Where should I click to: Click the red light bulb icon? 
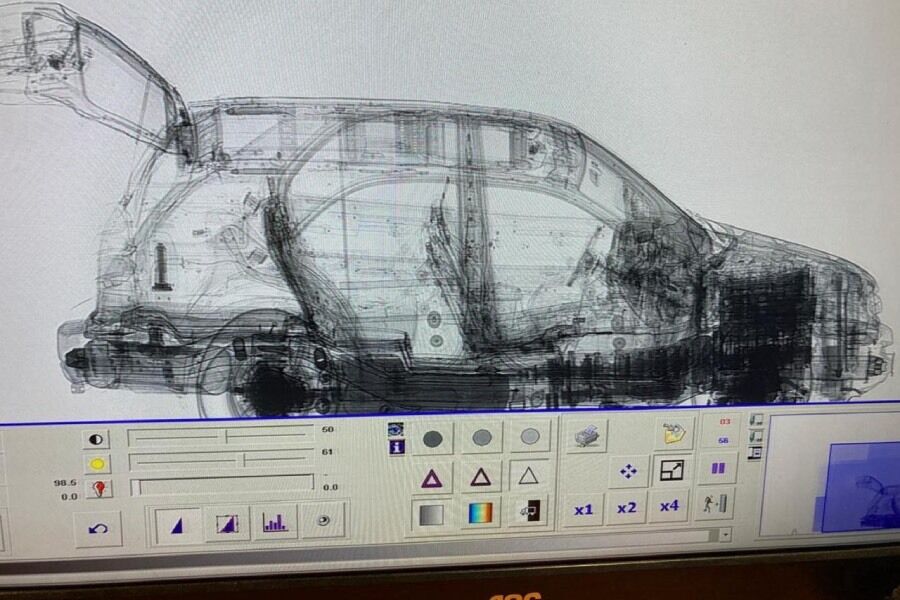[x=98, y=488]
